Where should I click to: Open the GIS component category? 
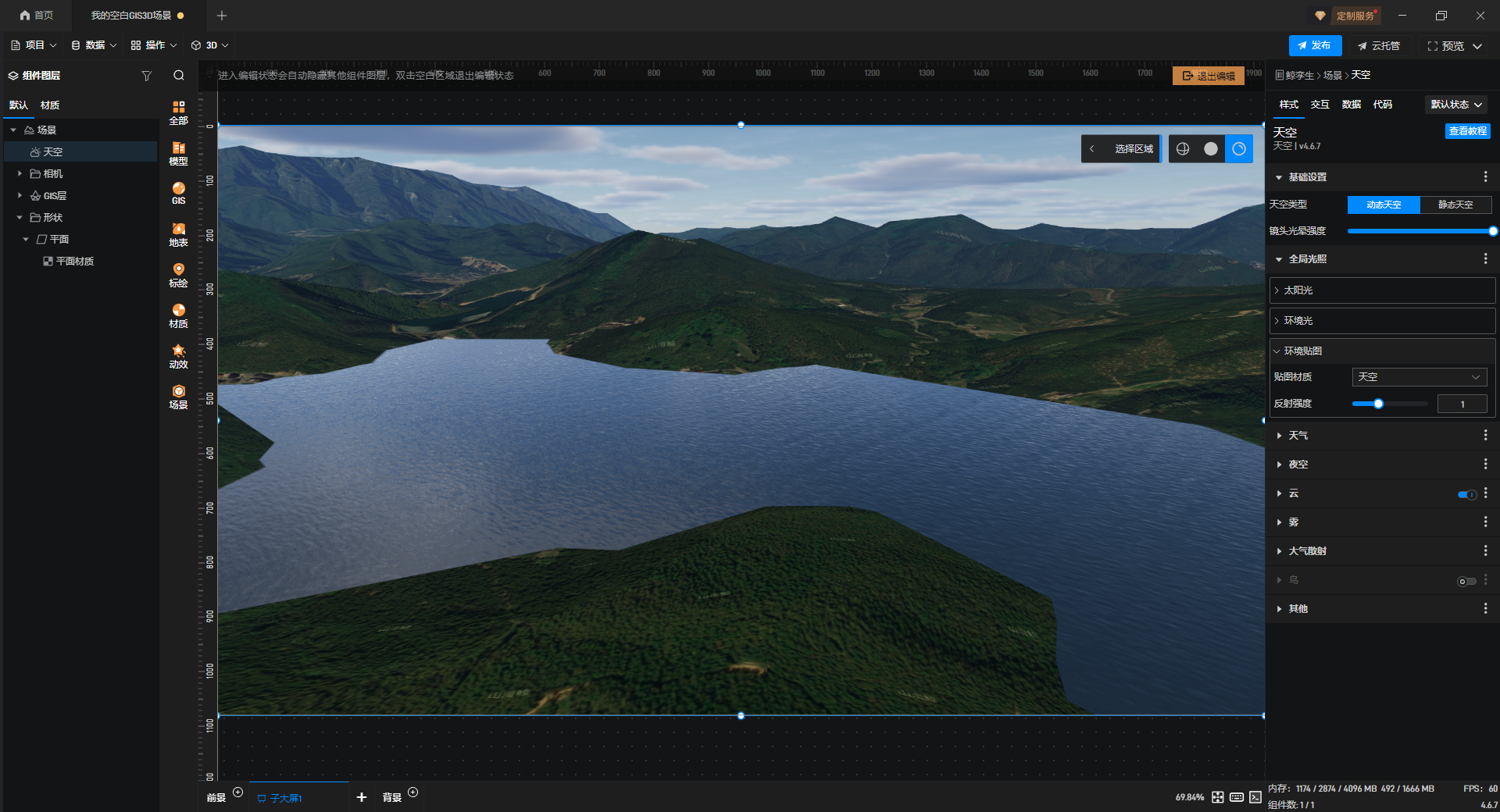(x=178, y=193)
